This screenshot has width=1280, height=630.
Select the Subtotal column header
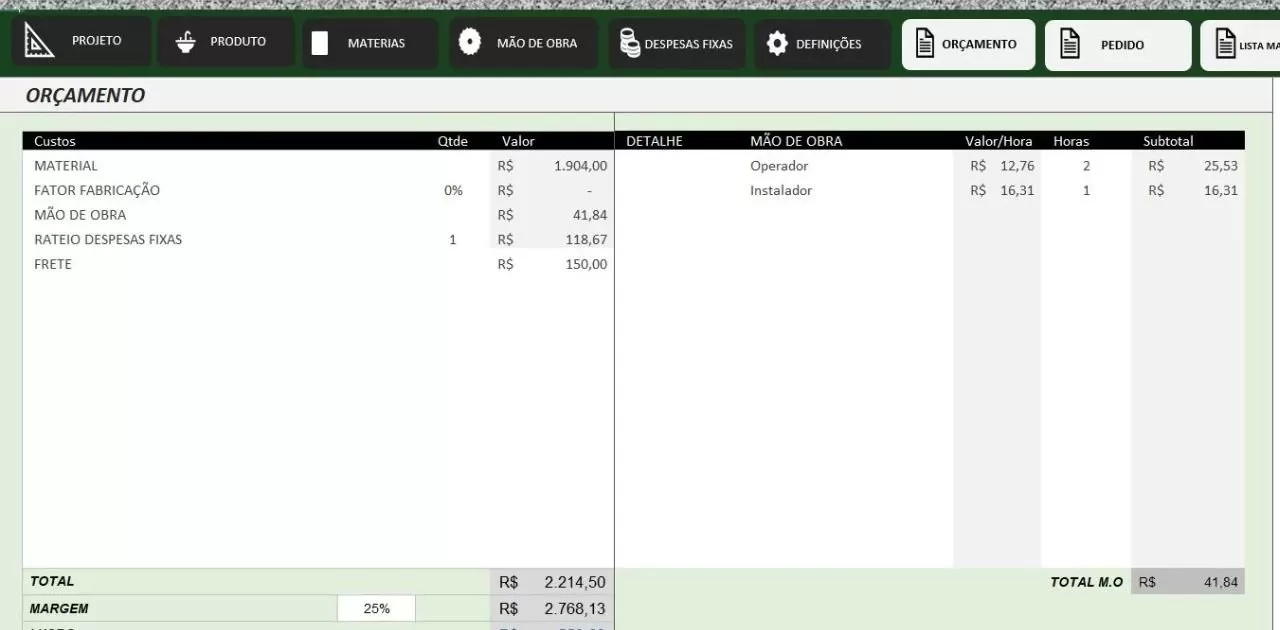(x=1168, y=141)
